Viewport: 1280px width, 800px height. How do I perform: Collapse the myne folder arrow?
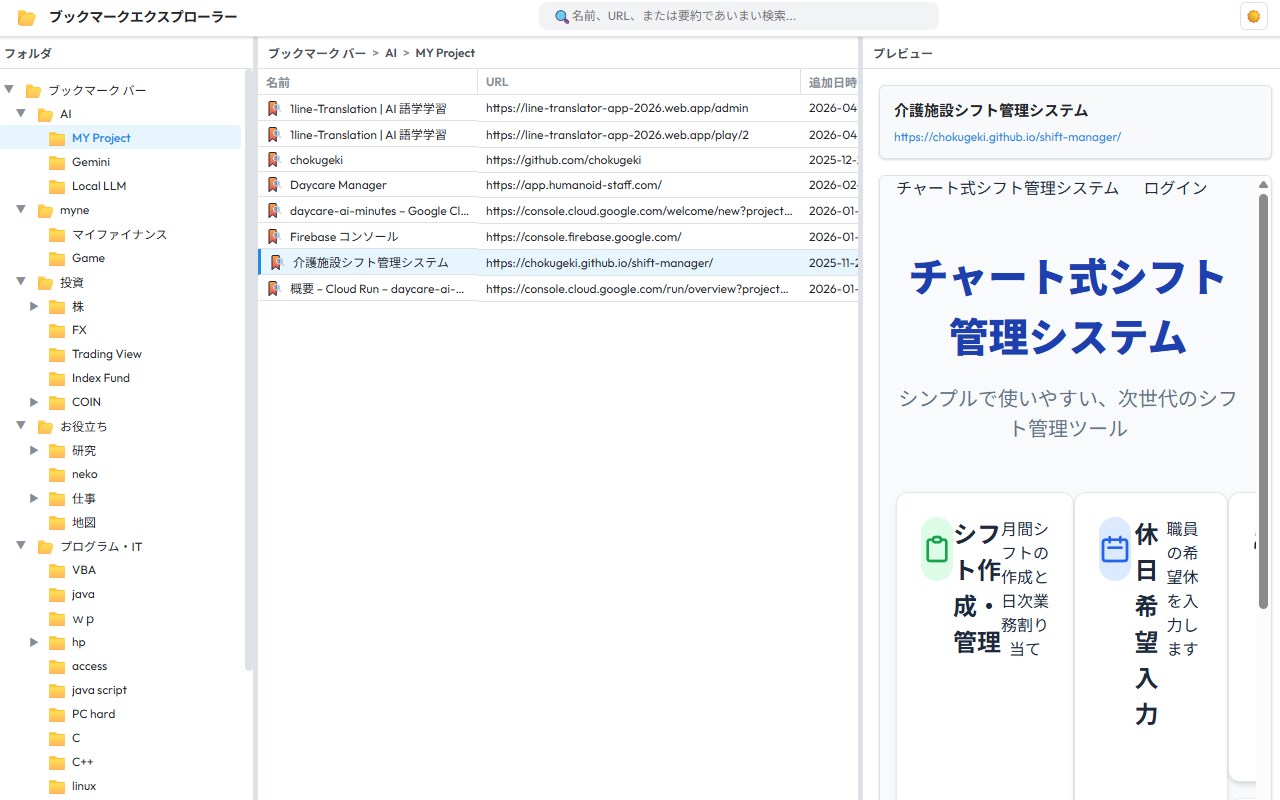click(x=21, y=210)
